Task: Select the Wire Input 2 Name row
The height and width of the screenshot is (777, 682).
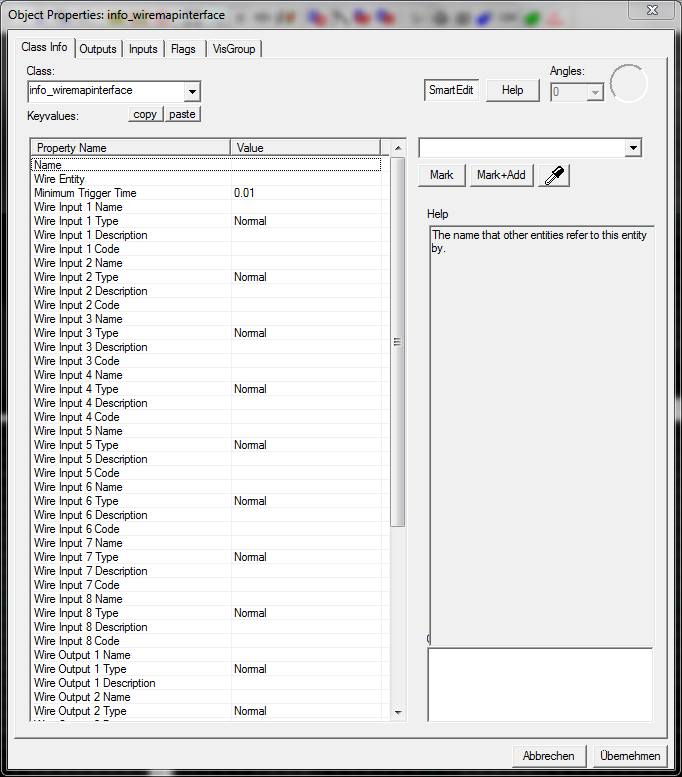Action: click(206, 263)
